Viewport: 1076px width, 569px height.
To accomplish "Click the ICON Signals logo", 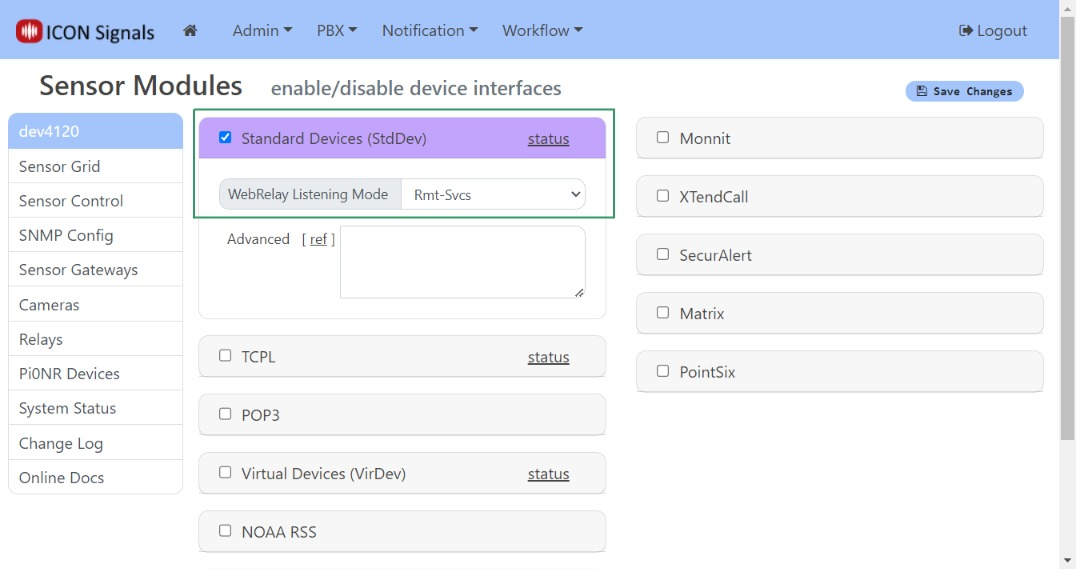I will point(85,31).
